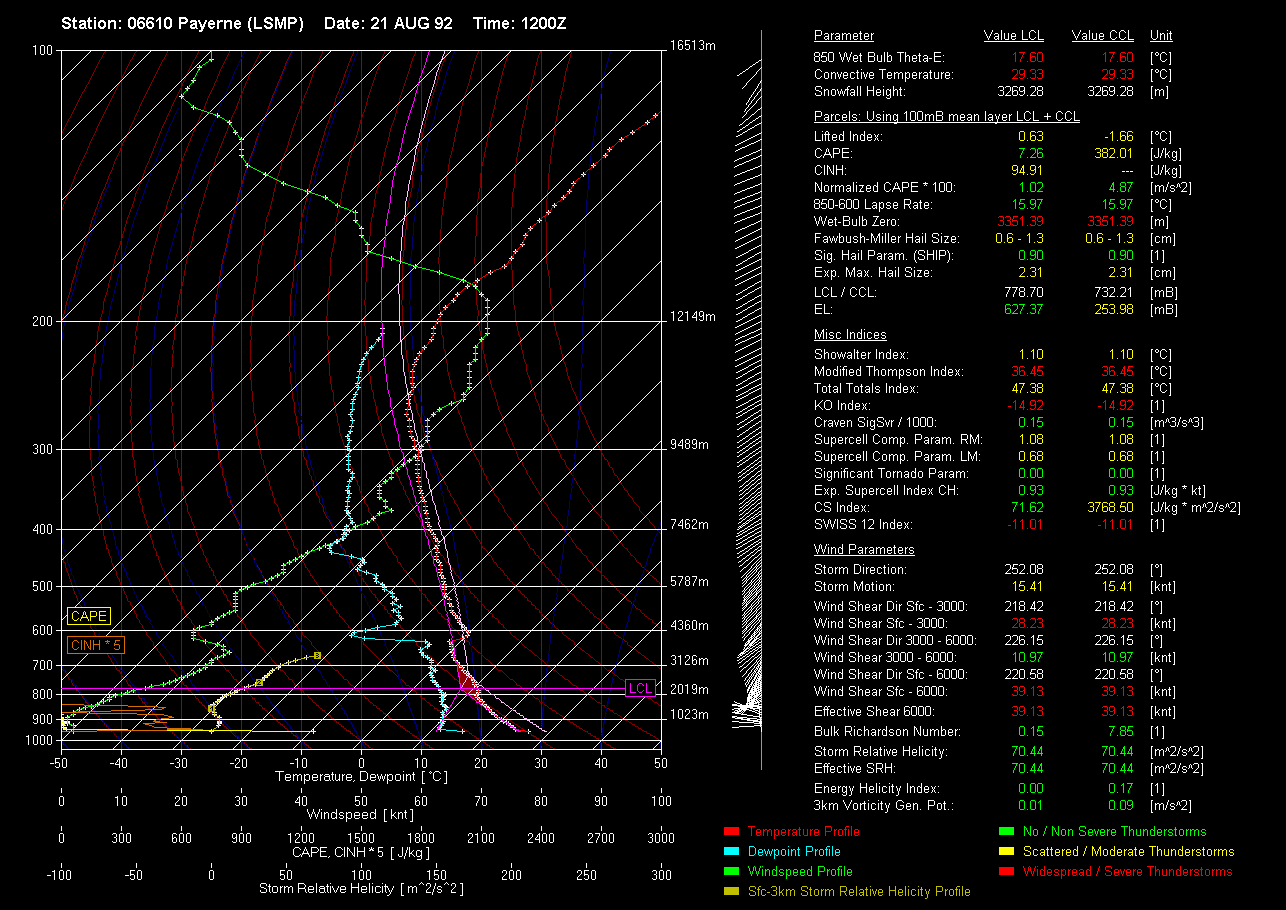Click the yellow Scattered / Moderate Thunderstorms swatch
The width and height of the screenshot is (1286, 910).
pyautogui.click(x=1005, y=852)
